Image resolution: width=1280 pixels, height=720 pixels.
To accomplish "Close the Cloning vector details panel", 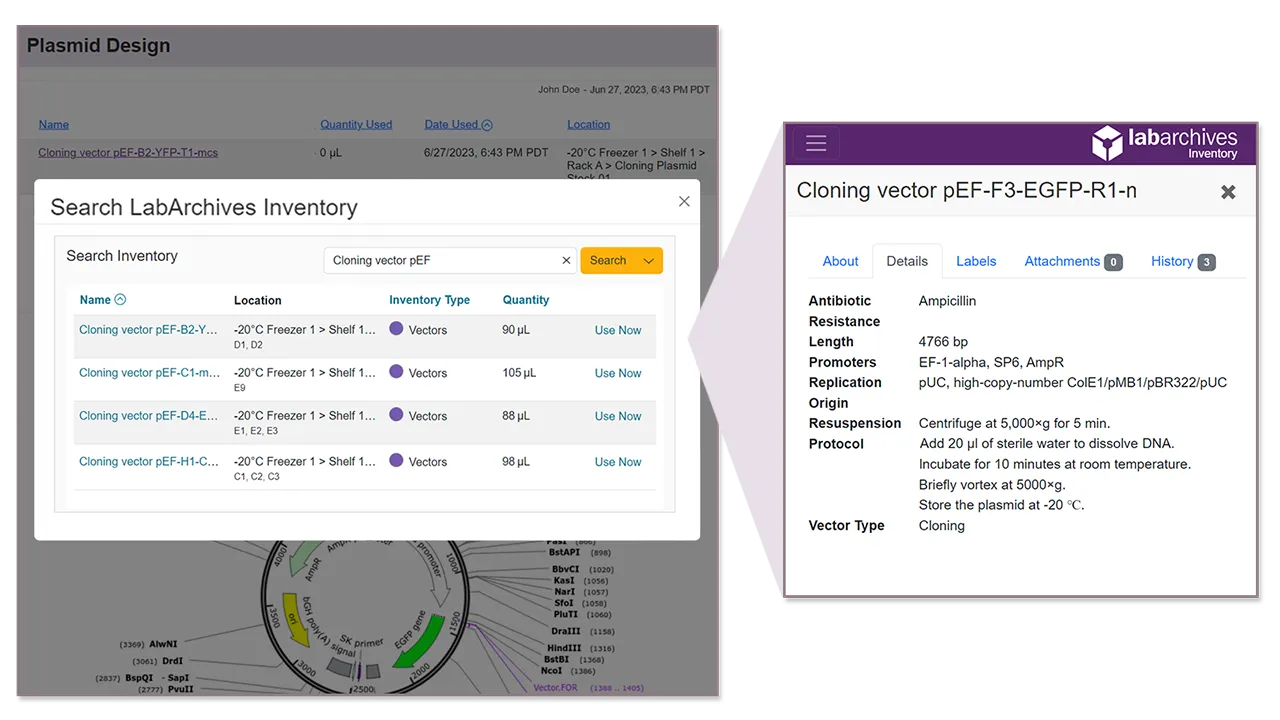I will click(x=1228, y=192).
